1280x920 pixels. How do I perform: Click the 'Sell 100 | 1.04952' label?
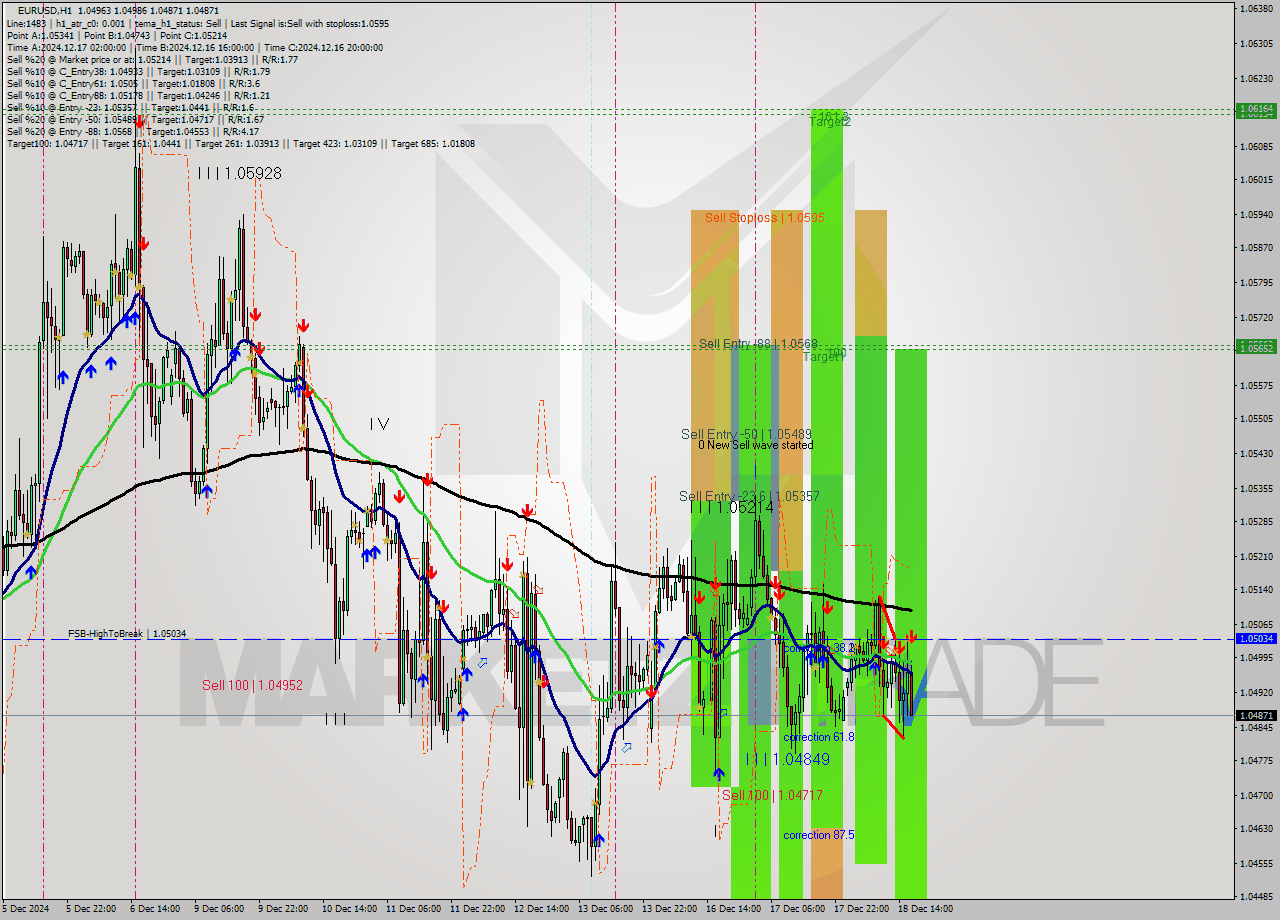click(252, 685)
